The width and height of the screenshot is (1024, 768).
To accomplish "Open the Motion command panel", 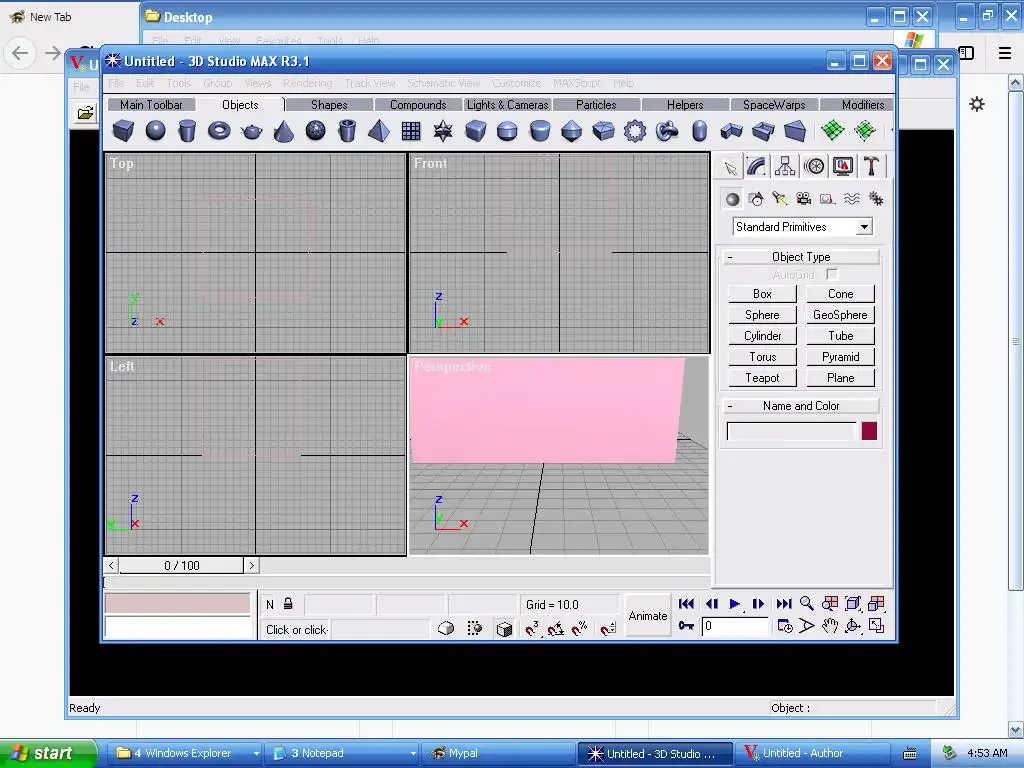I will (814, 166).
